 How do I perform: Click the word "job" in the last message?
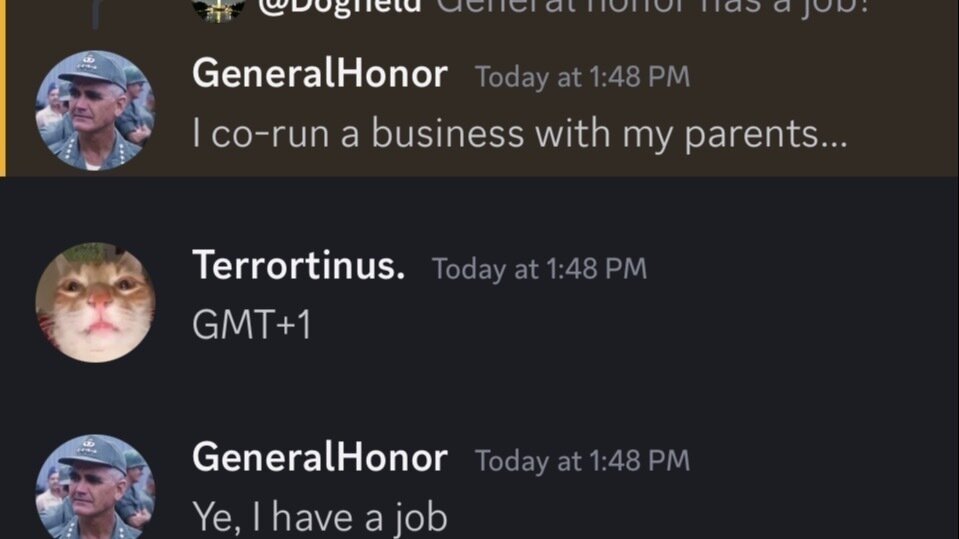click(421, 517)
